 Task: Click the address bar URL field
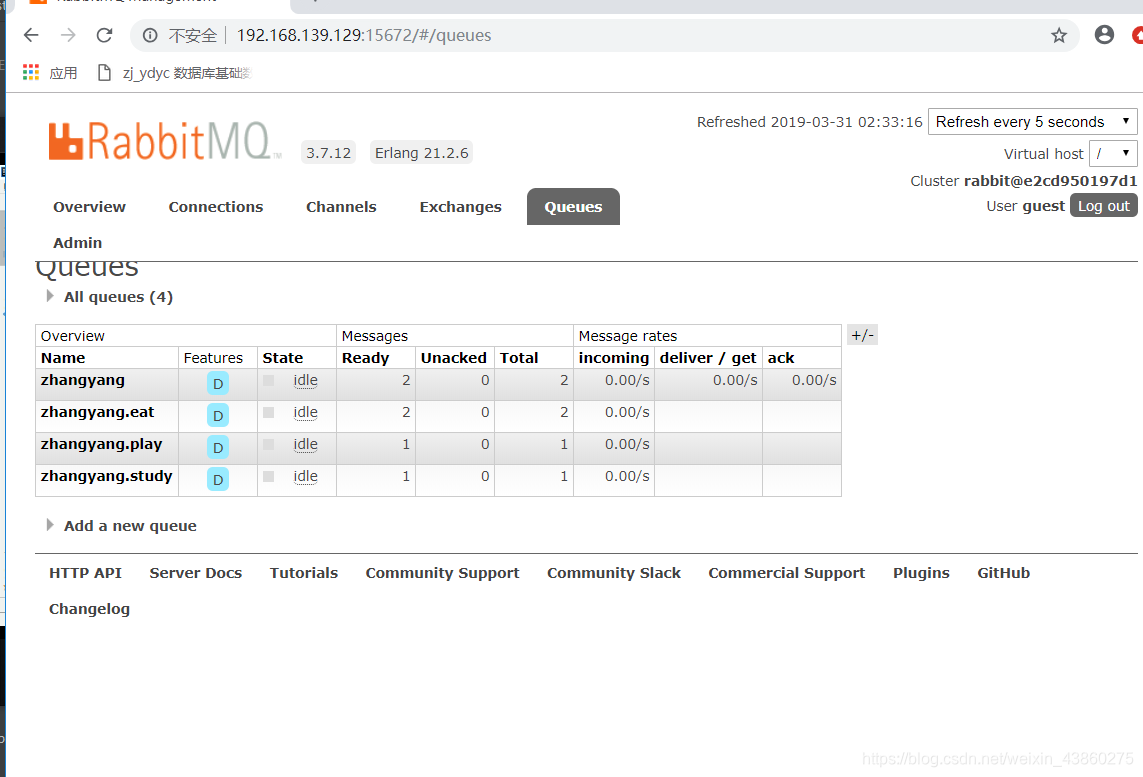pos(604,35)
